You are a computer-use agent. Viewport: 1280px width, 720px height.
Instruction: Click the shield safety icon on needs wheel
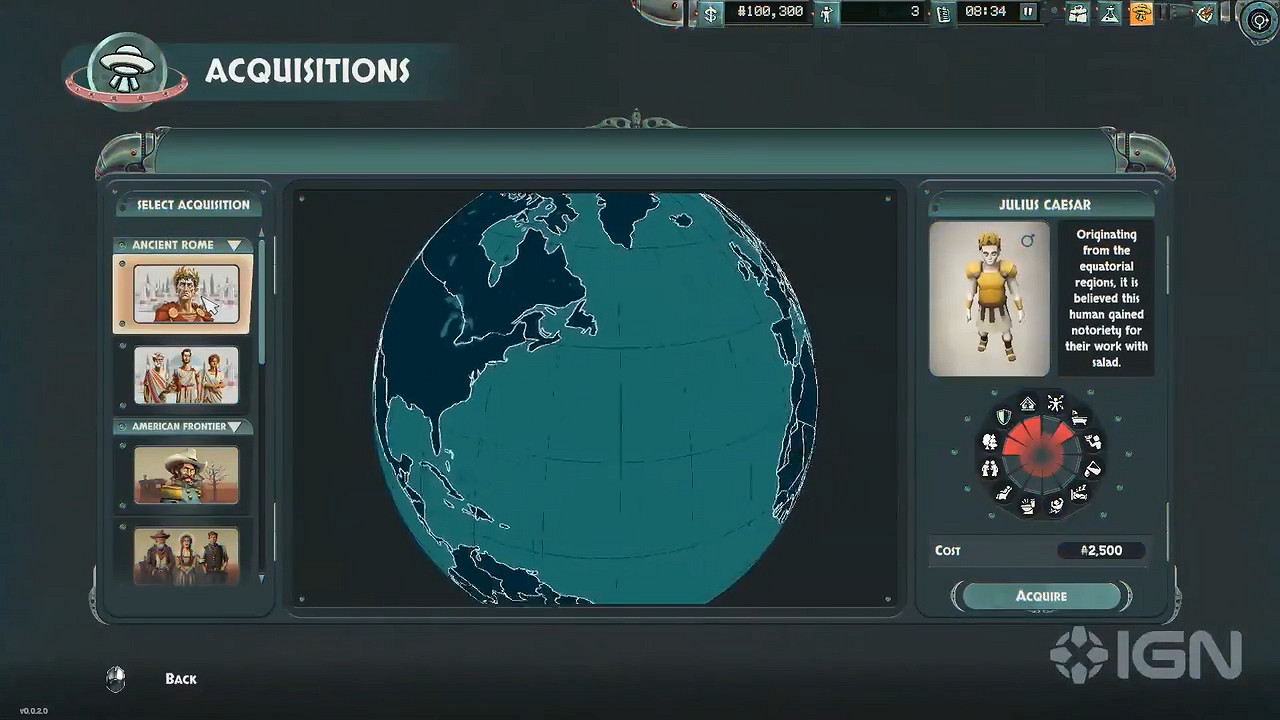[1003, 417]
